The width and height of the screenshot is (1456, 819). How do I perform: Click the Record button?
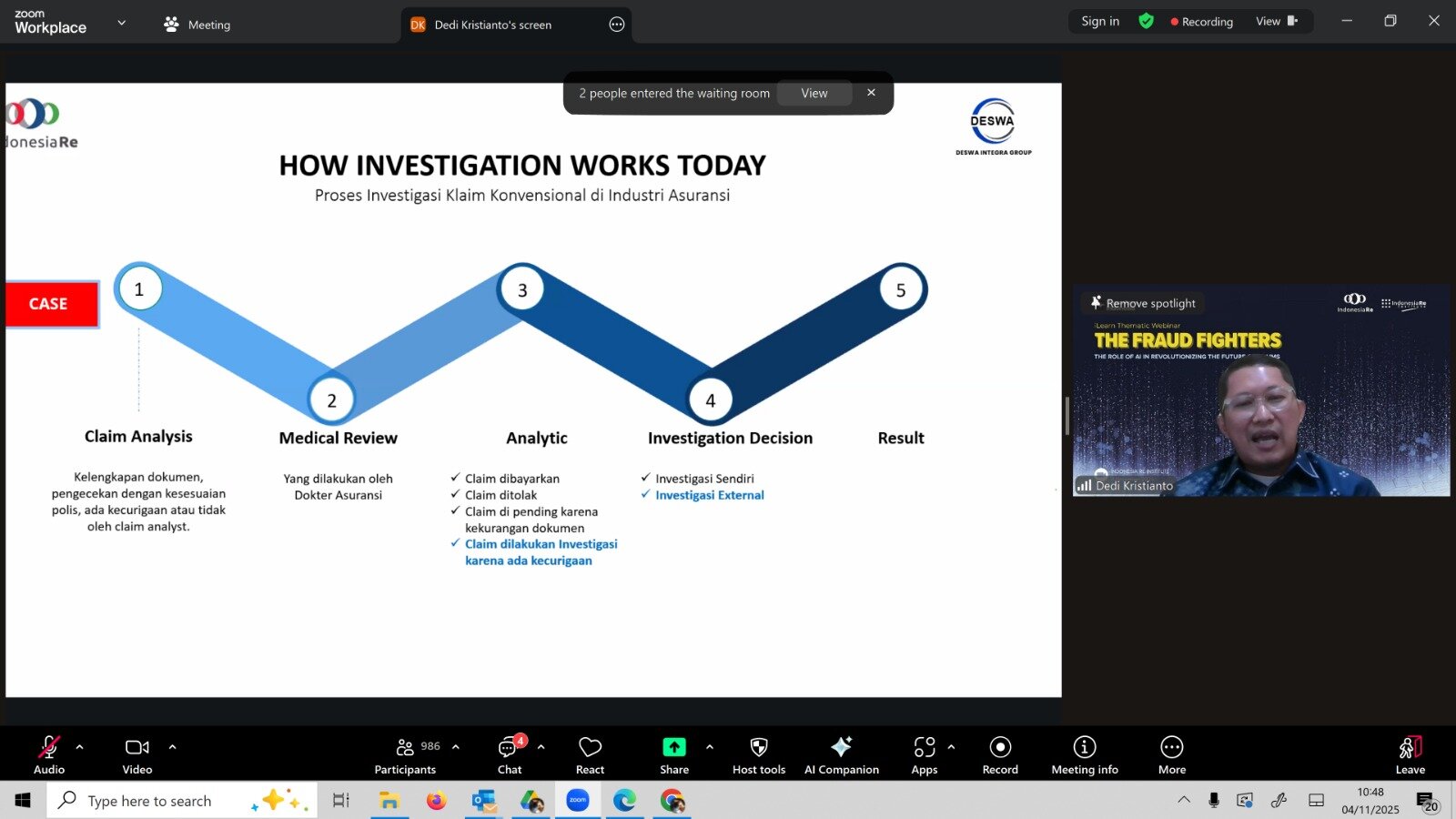(x=1000, y=753)
